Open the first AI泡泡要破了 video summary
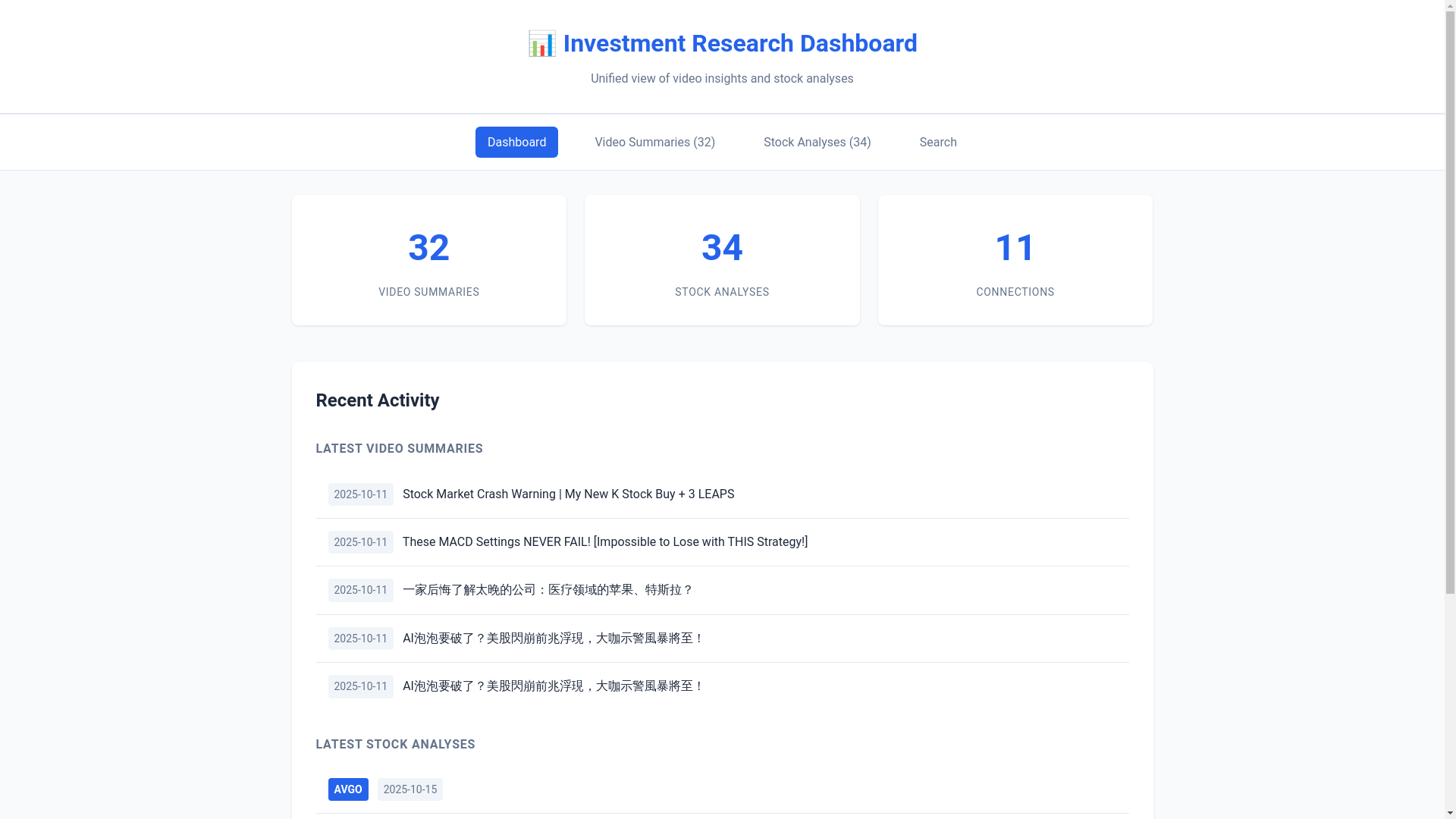1456x819 pixels. click(553, 639)
